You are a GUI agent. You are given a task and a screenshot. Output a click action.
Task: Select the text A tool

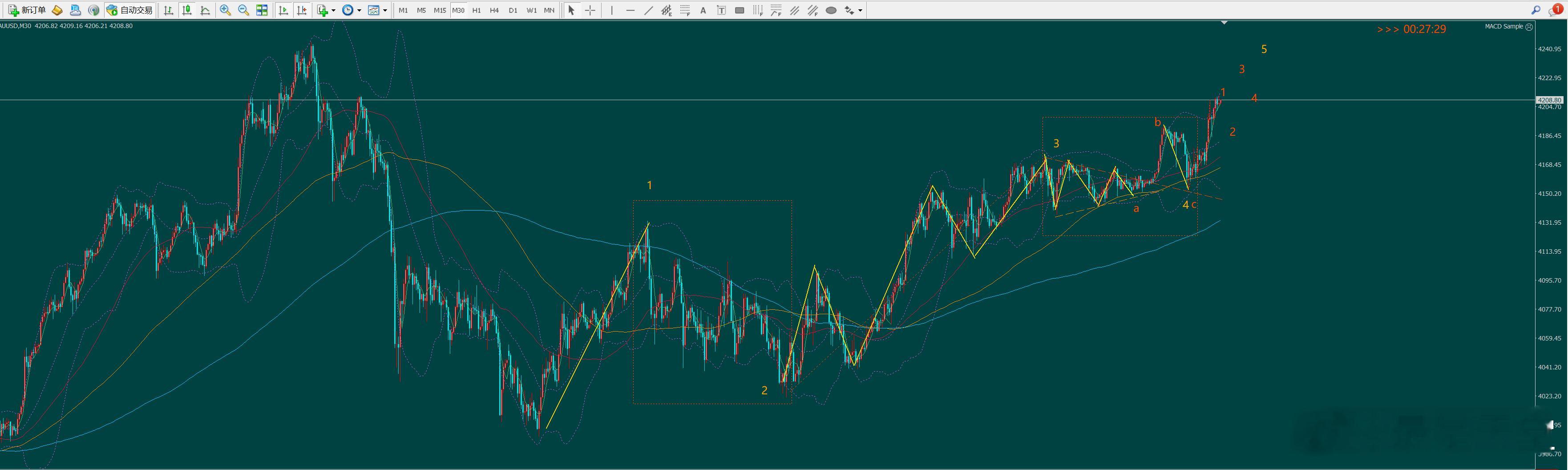point(703,10)
